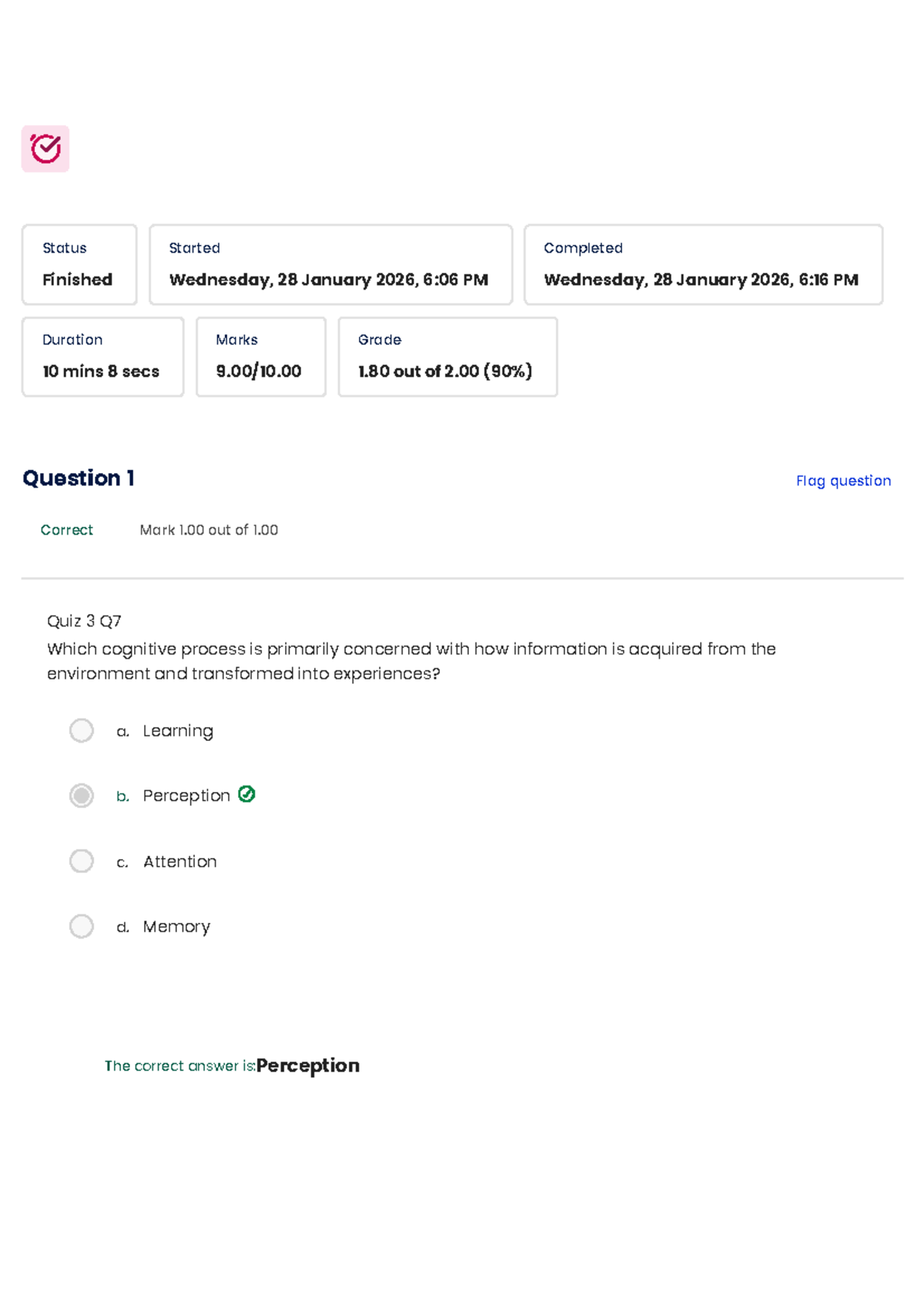Viewport: 924px width, 1308px height.
Task: Click the Question 1 heading
Action: pyautogui.click(x=79, y=478)
